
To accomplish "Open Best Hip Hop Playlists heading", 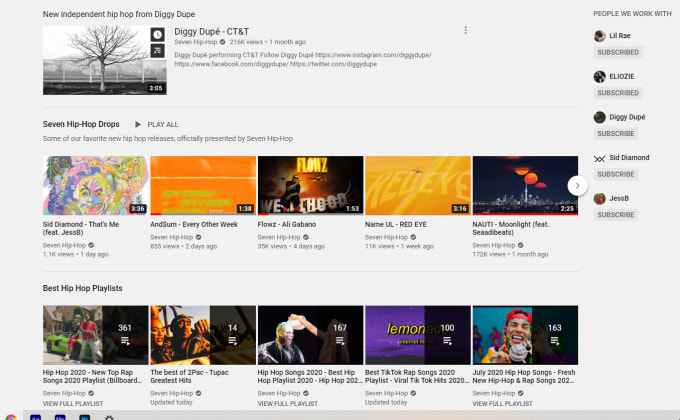I will click(82, 289).
